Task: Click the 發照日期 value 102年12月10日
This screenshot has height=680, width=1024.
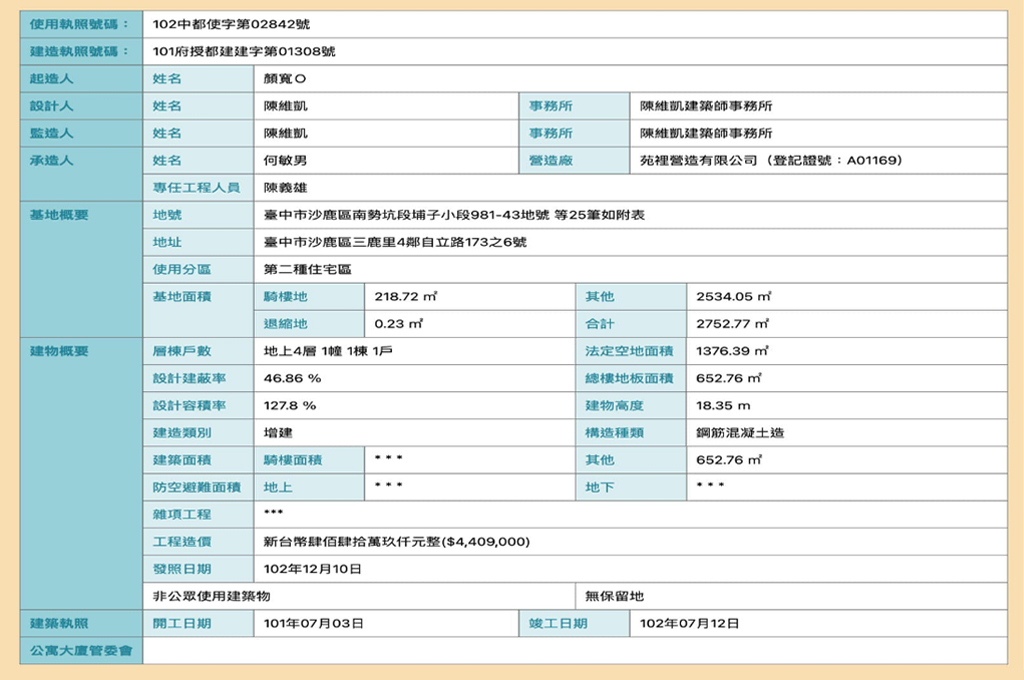Action: (x=312, y=569)
